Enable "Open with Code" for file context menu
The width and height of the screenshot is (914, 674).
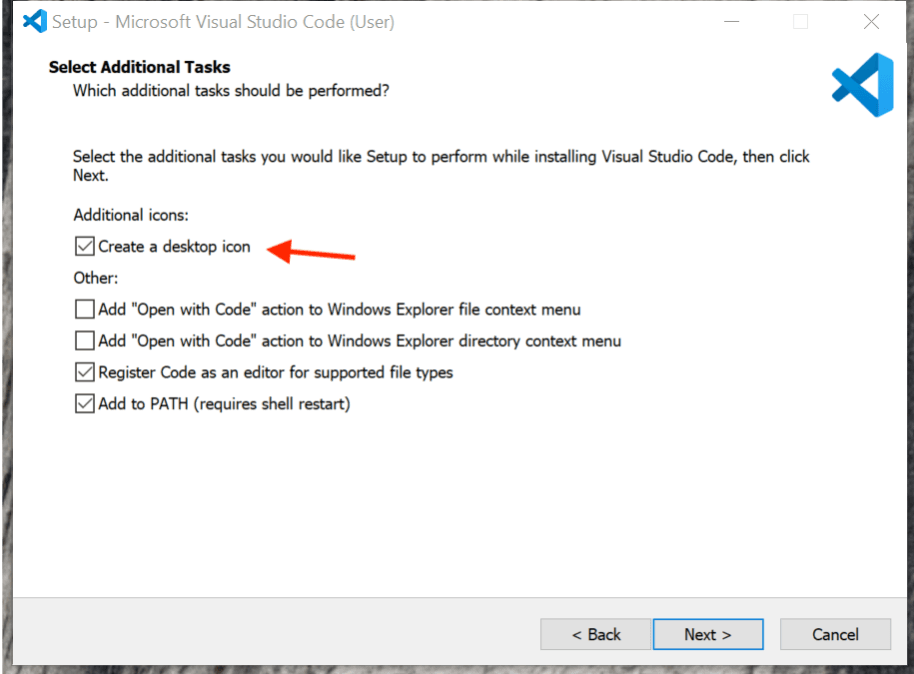coord(85,309)
